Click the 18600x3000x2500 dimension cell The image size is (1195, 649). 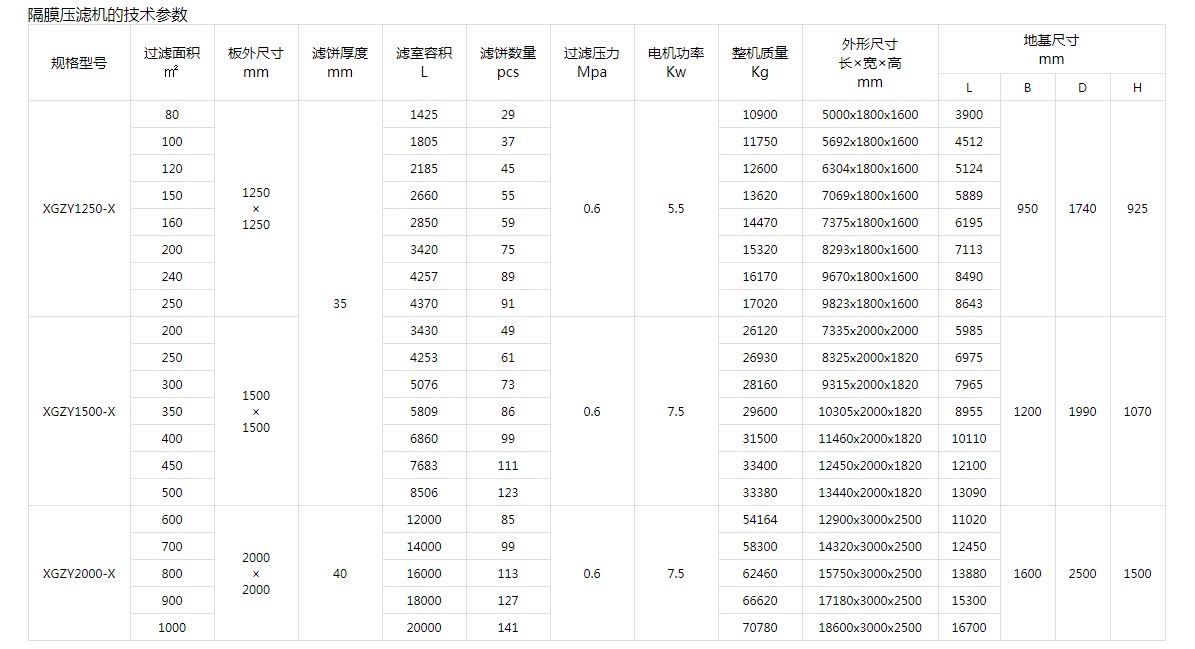[870, 628]
